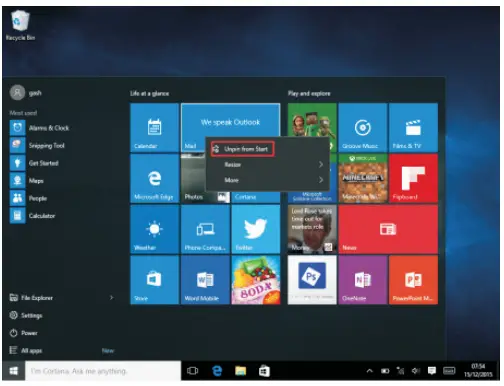Launch Calculator from Most used
The width and height of the screenshot is (504, 386).
[33, 216]
